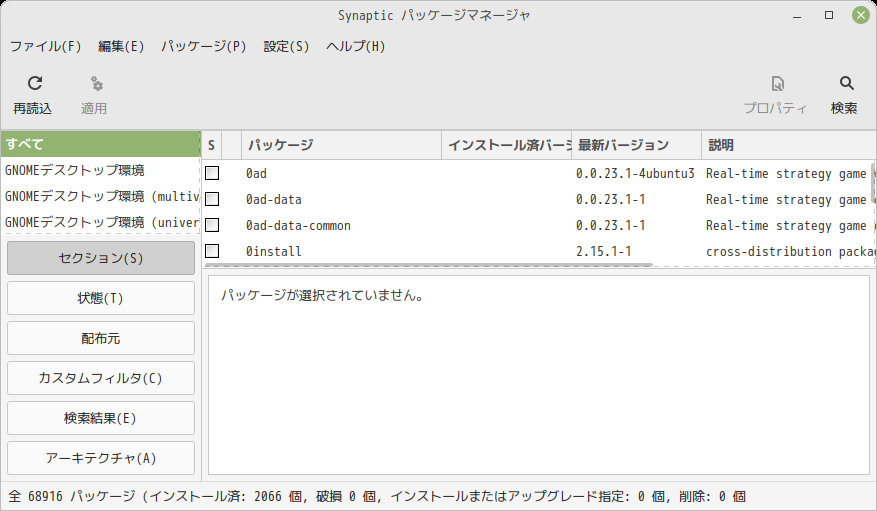Screen dimensions: 877x511
Task: Click the アーキテクチャ(A) button
Action: [101, 458]
